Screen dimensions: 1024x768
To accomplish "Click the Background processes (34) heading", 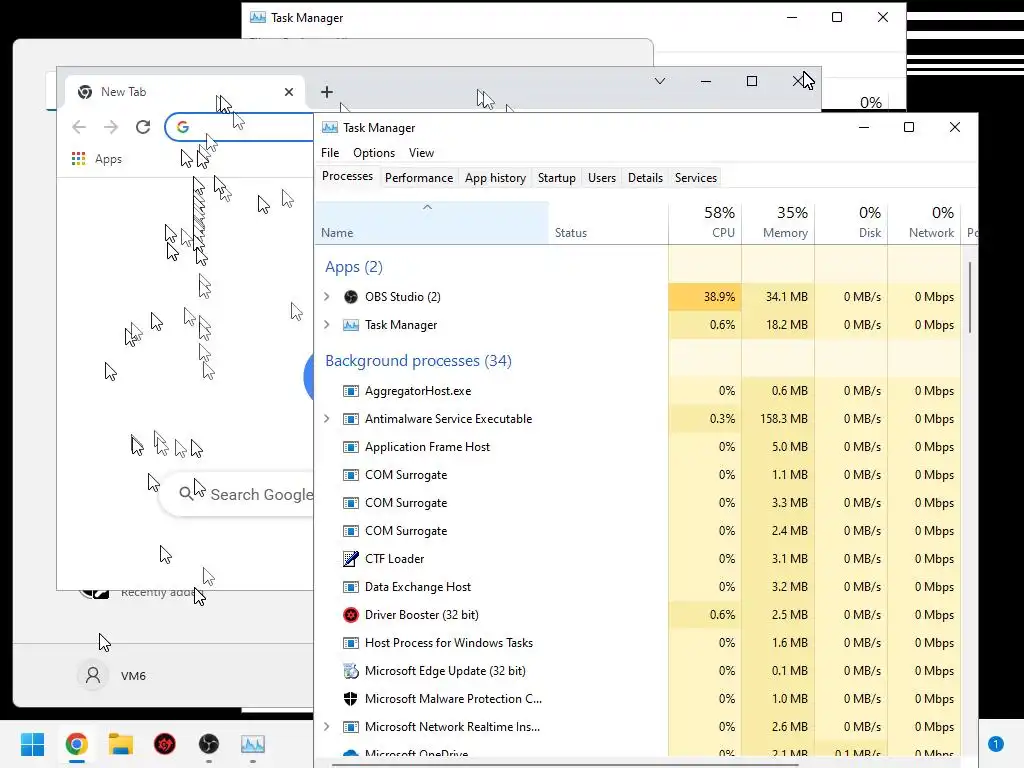I will coord(418,360).
